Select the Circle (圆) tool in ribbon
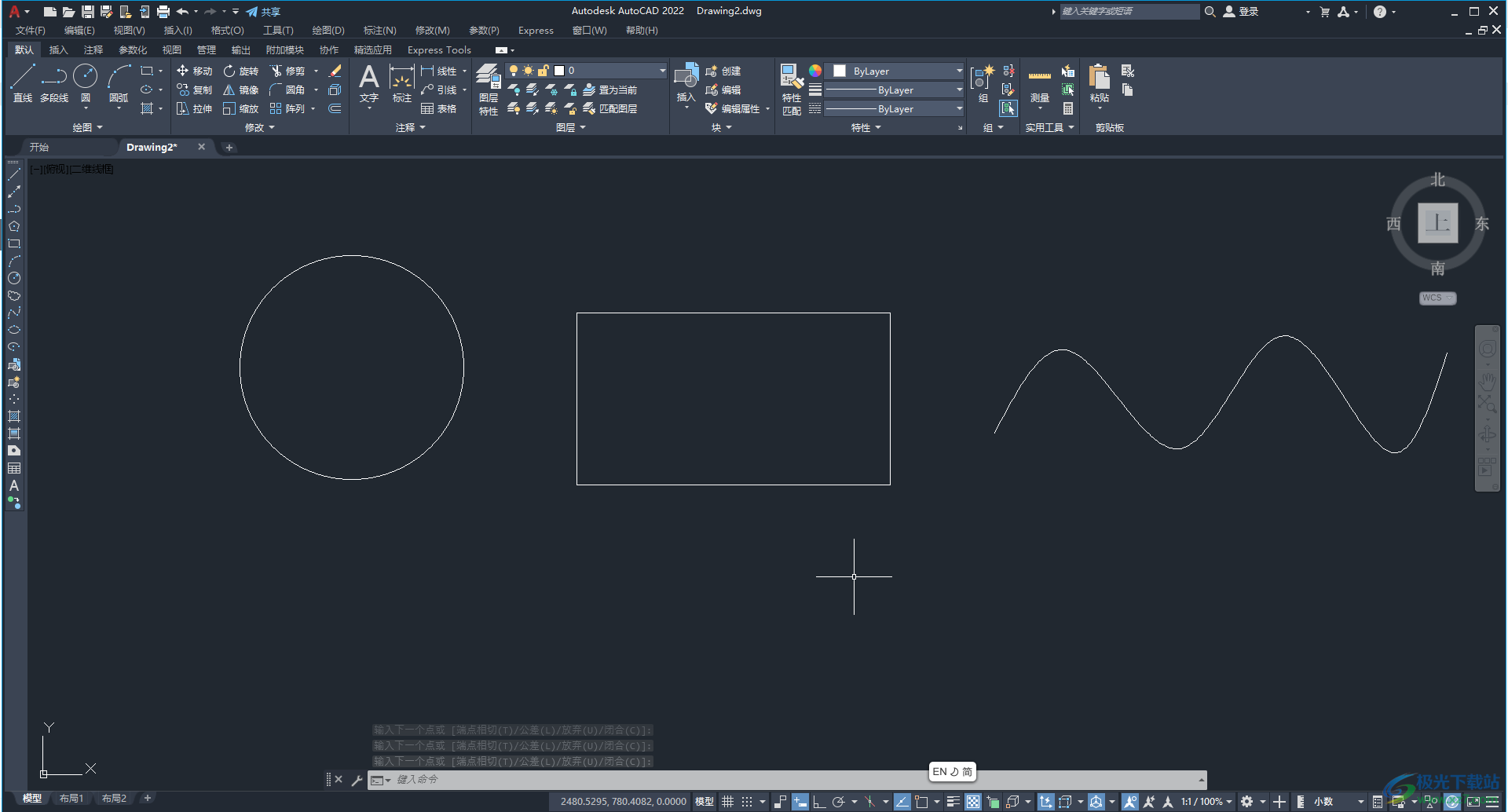Image resolution: width=1508 pixels, height=812 pixels. 85,84
